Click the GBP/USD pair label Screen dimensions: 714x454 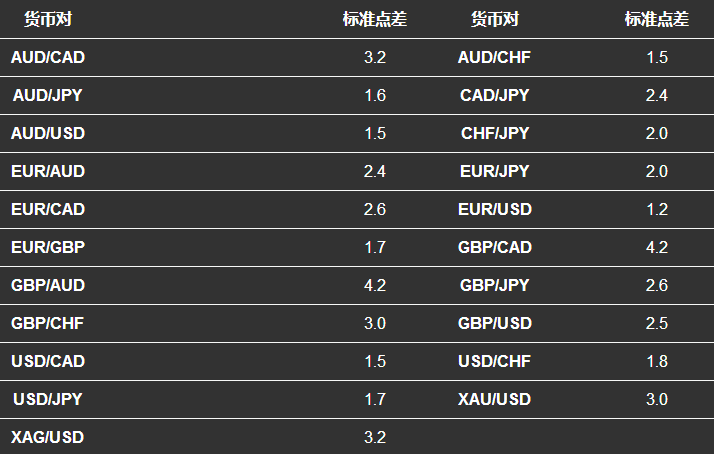tap(495, 323)
